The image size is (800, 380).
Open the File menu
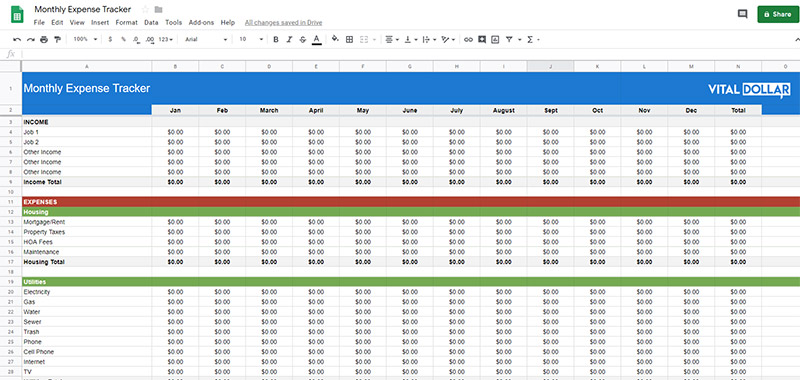pos(39,22)
